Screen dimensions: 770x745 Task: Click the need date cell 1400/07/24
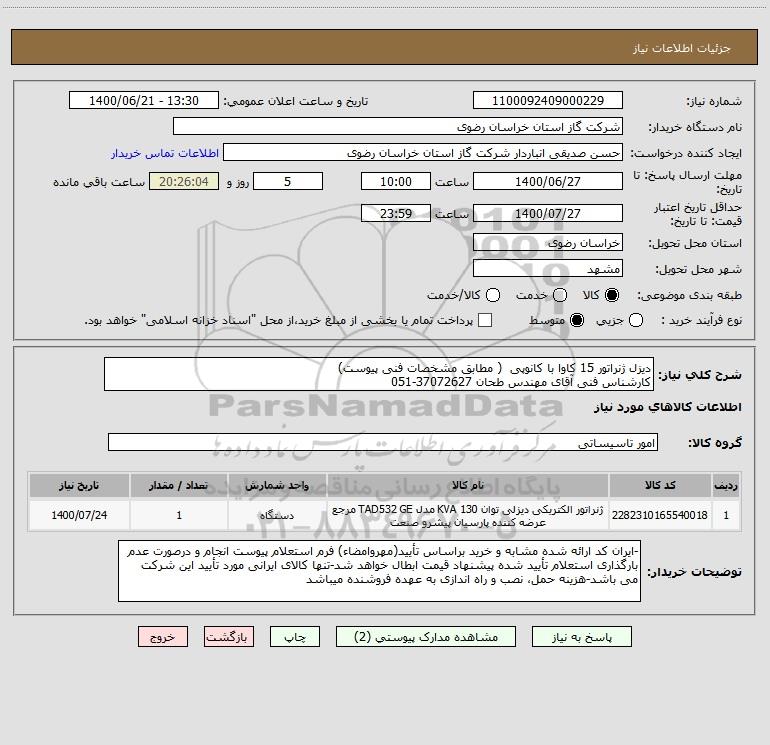point(79,515)
